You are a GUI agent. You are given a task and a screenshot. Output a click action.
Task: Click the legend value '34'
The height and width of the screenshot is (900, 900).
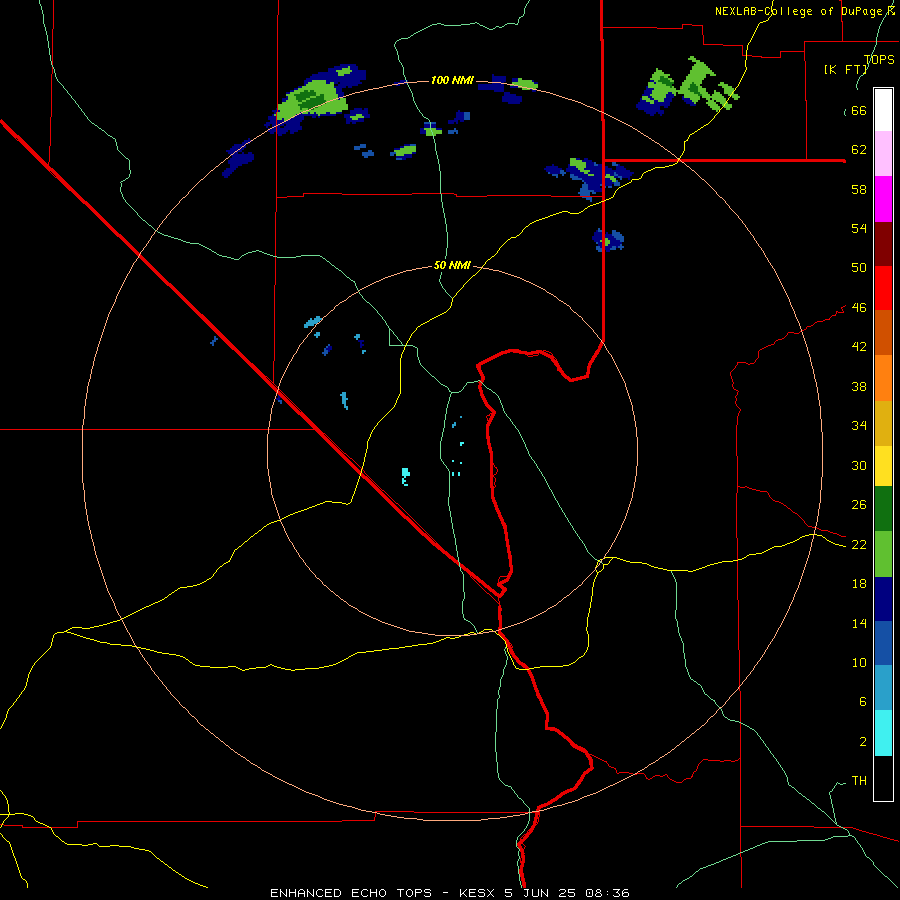click(859, 426)
